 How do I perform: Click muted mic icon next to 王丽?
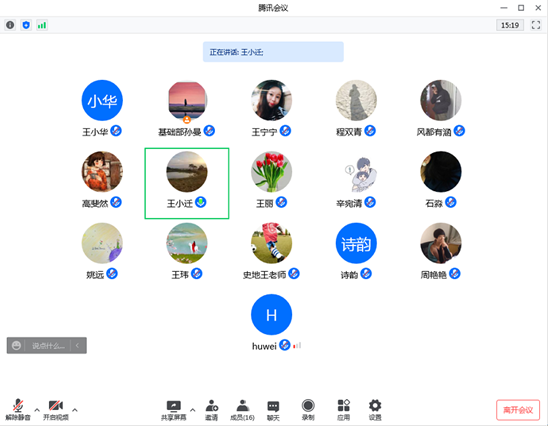click(x=281, y=202)
